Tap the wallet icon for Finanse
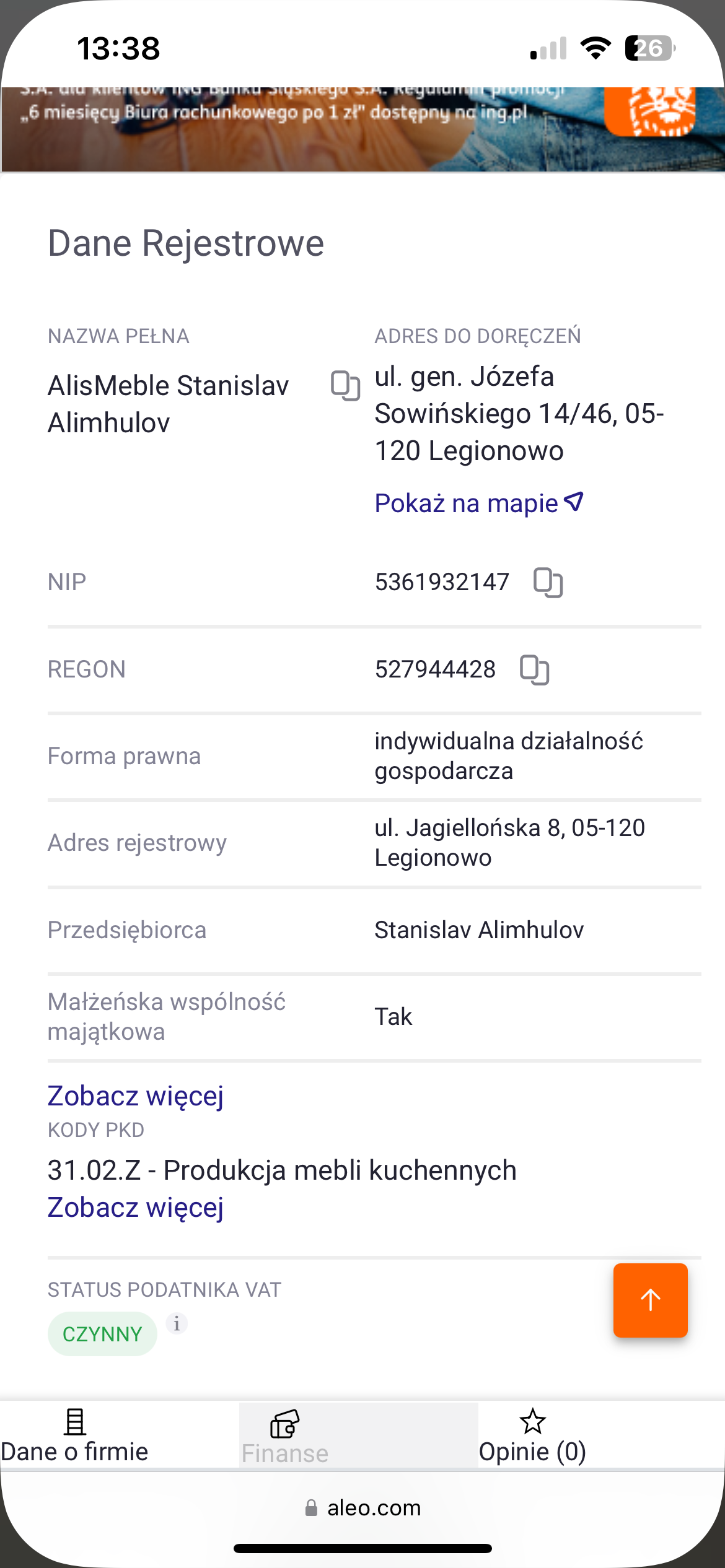The image size is (725, 1568). coord(284,1423)
